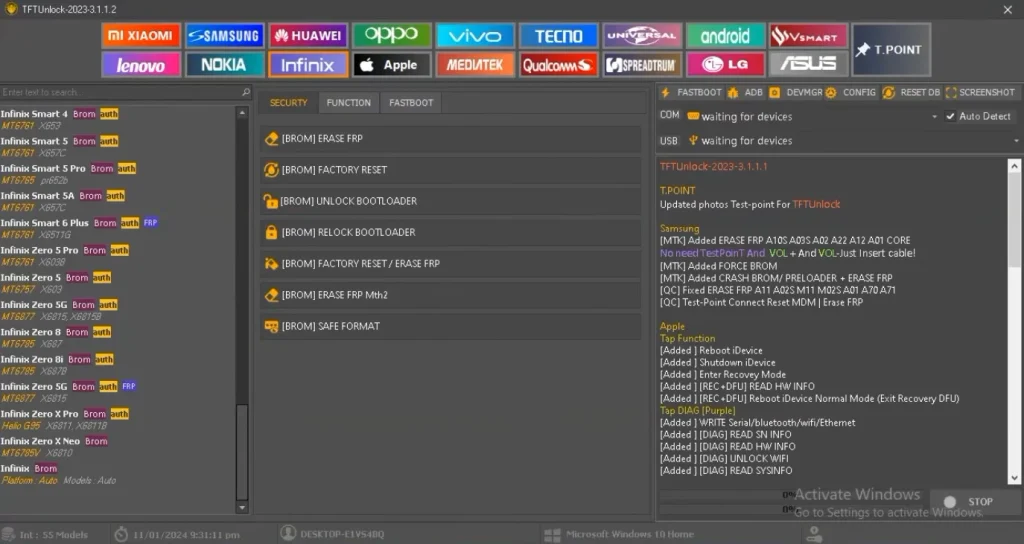
Task: Select the Qualcomm chipset tile
Action: pos(558,65)
